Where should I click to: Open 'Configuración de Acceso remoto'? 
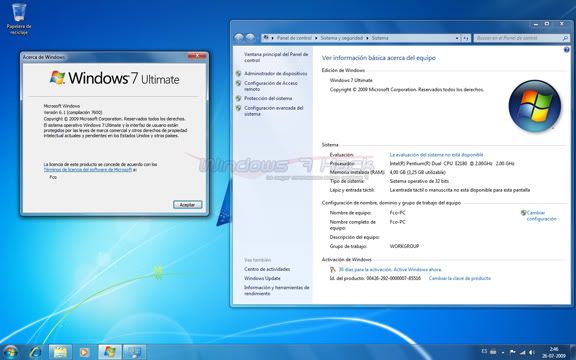pos(271,86)
